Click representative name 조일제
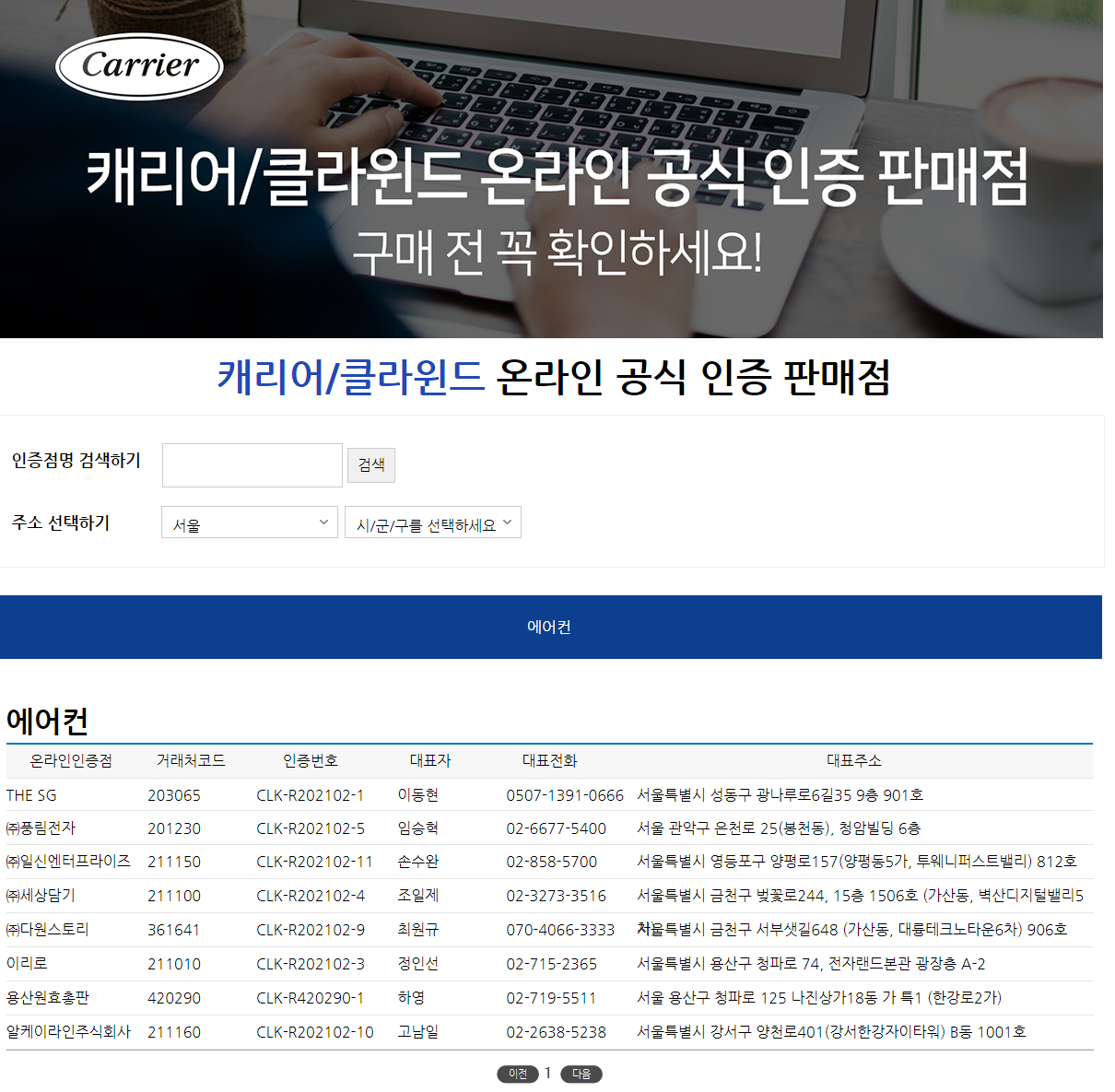This screenshot has width=1115, height=1092. [x=418, y=895]
